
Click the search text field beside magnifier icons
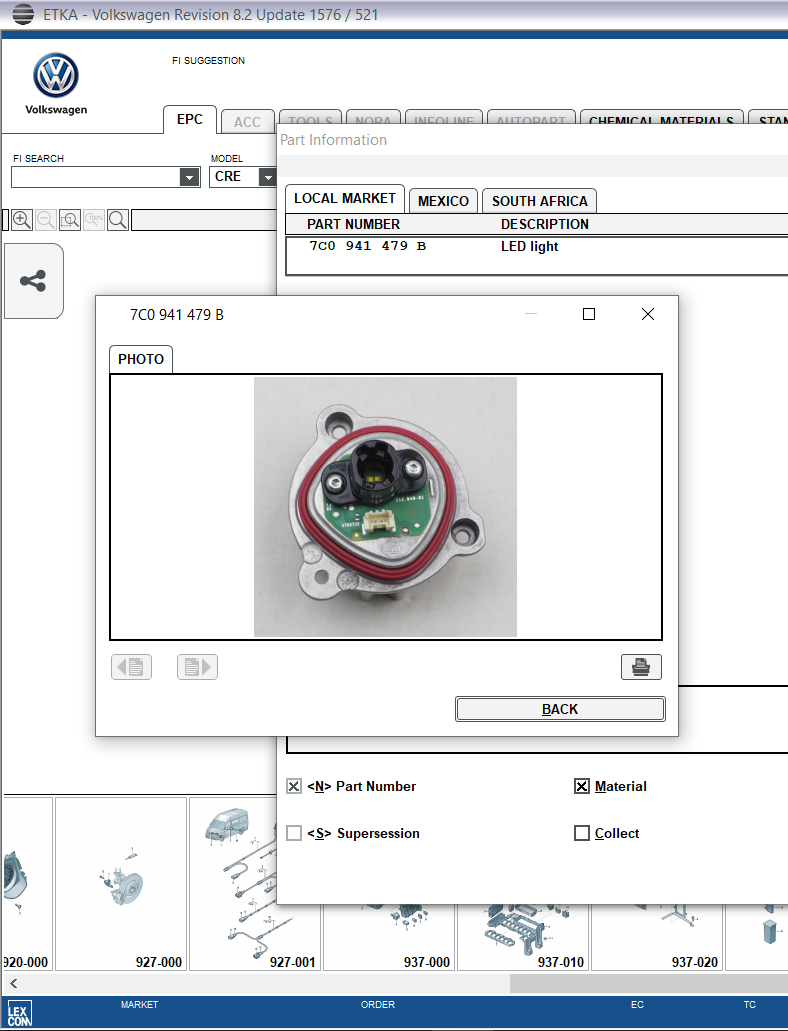point(203,220)
